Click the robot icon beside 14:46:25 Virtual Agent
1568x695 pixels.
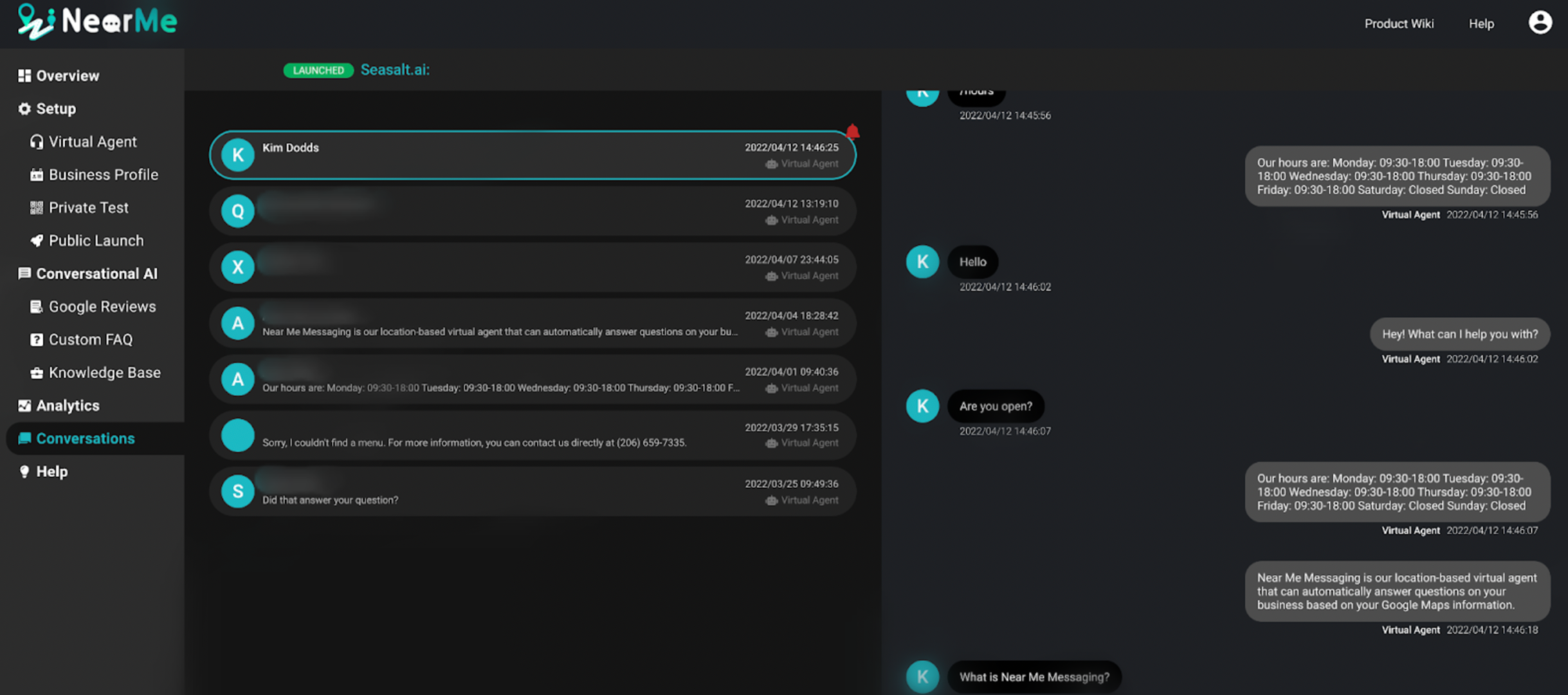coord(771,164)
